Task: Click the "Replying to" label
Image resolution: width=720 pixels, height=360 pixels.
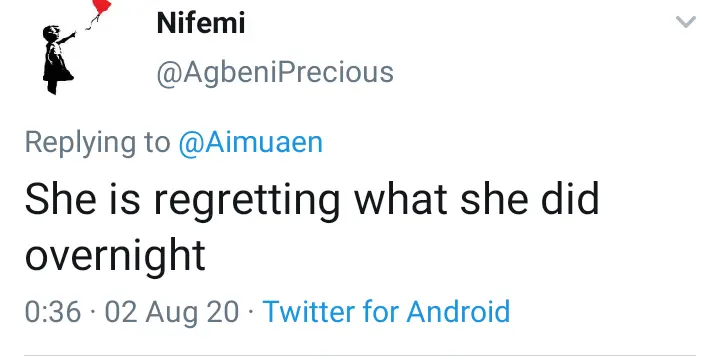Action: point(97,143)
